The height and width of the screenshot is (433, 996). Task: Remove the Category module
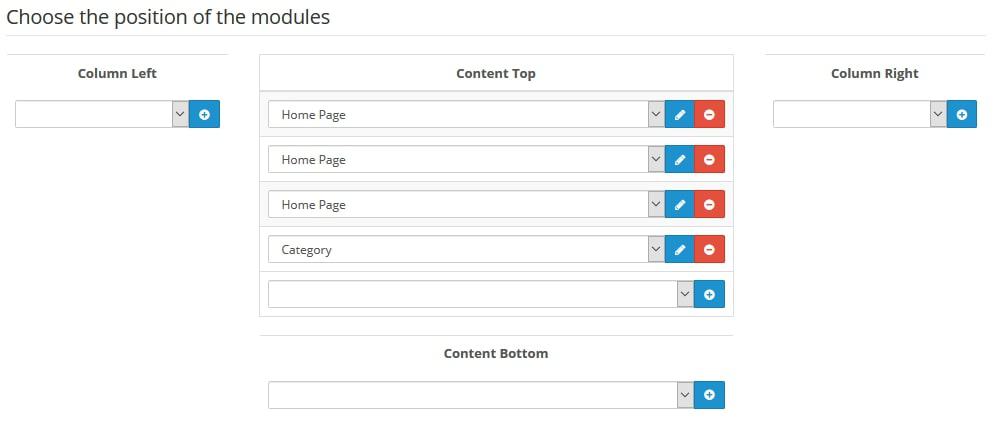(710, 250)
